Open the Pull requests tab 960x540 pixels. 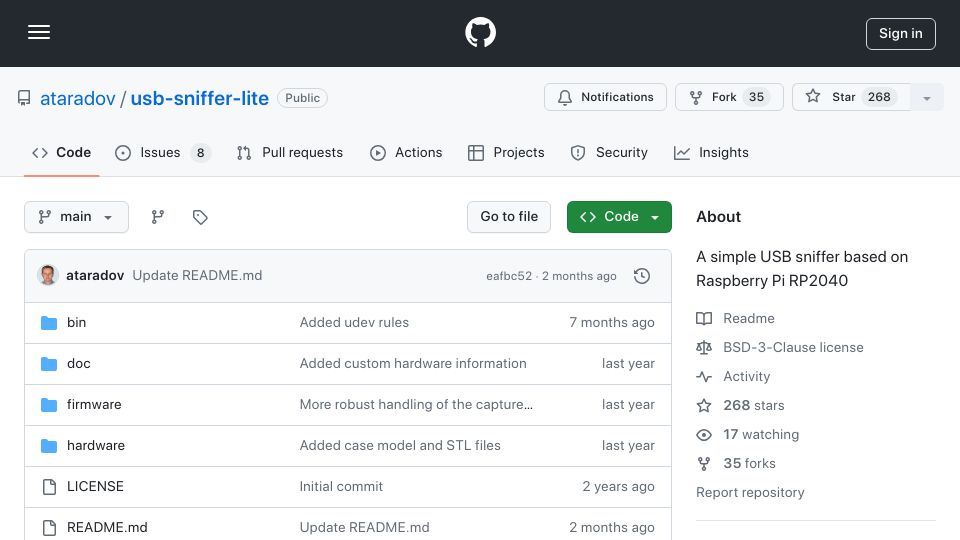click(x=290, y=152)
